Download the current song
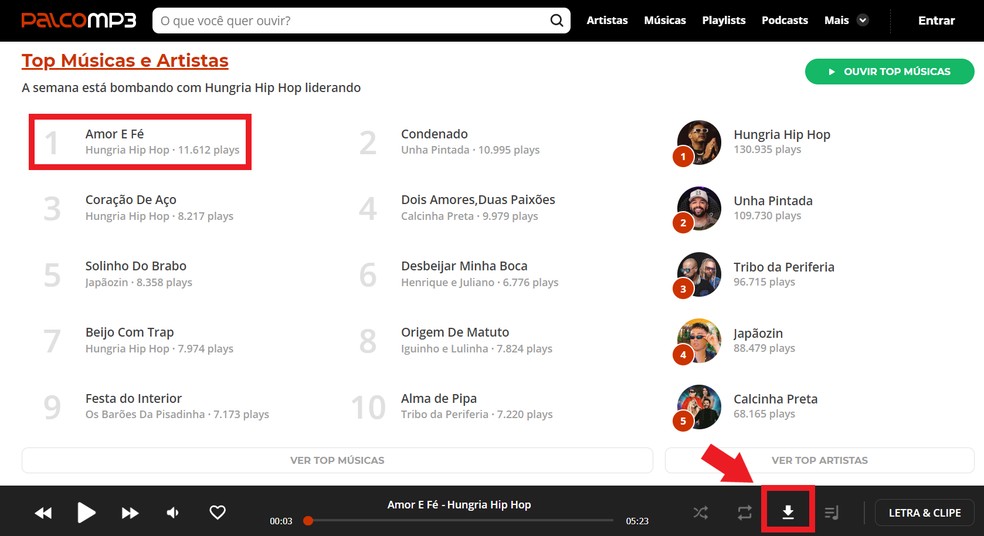 point(788,513)
